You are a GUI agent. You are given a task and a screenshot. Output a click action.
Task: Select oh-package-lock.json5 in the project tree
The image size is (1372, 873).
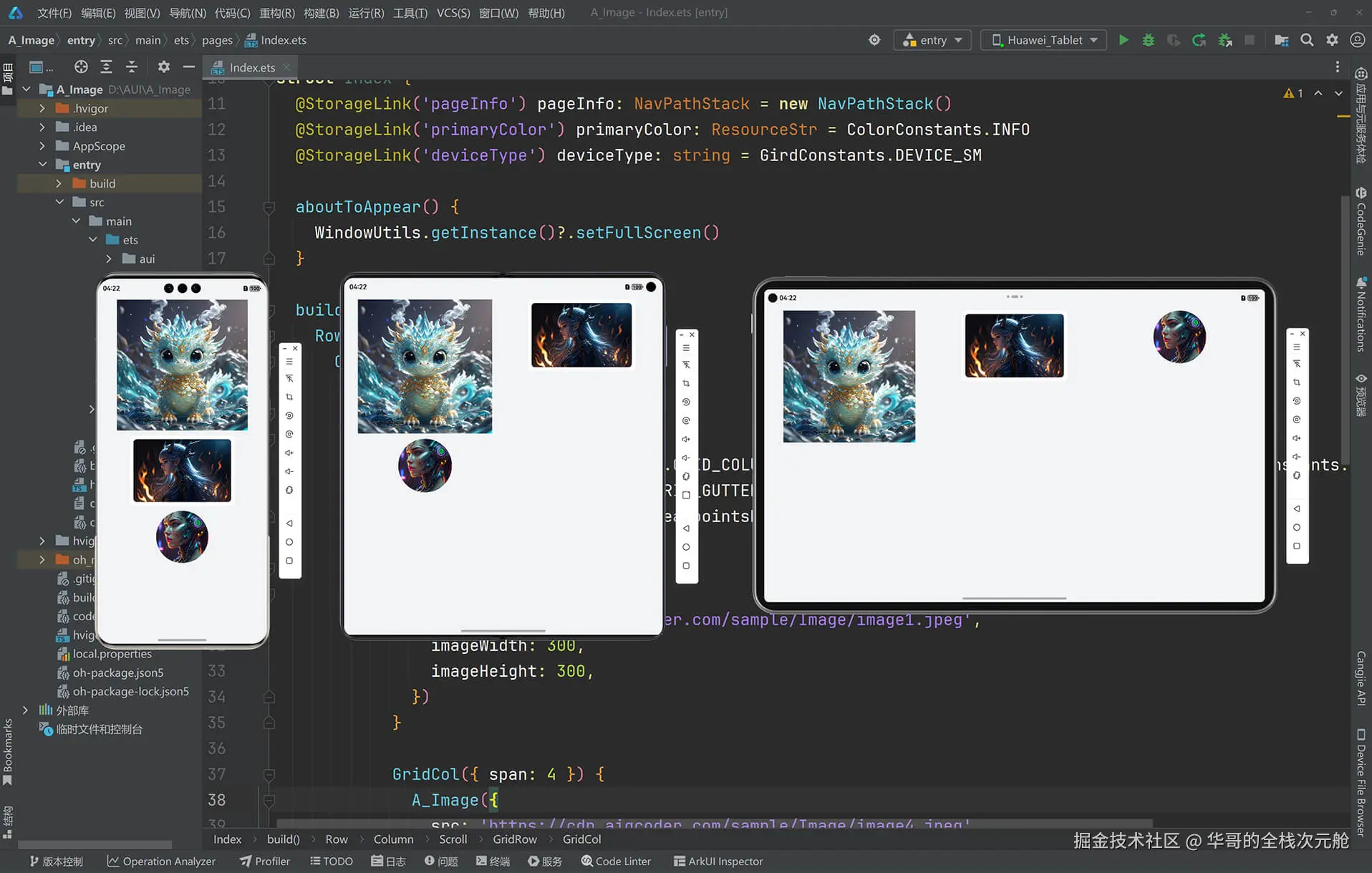coord(130,691)
